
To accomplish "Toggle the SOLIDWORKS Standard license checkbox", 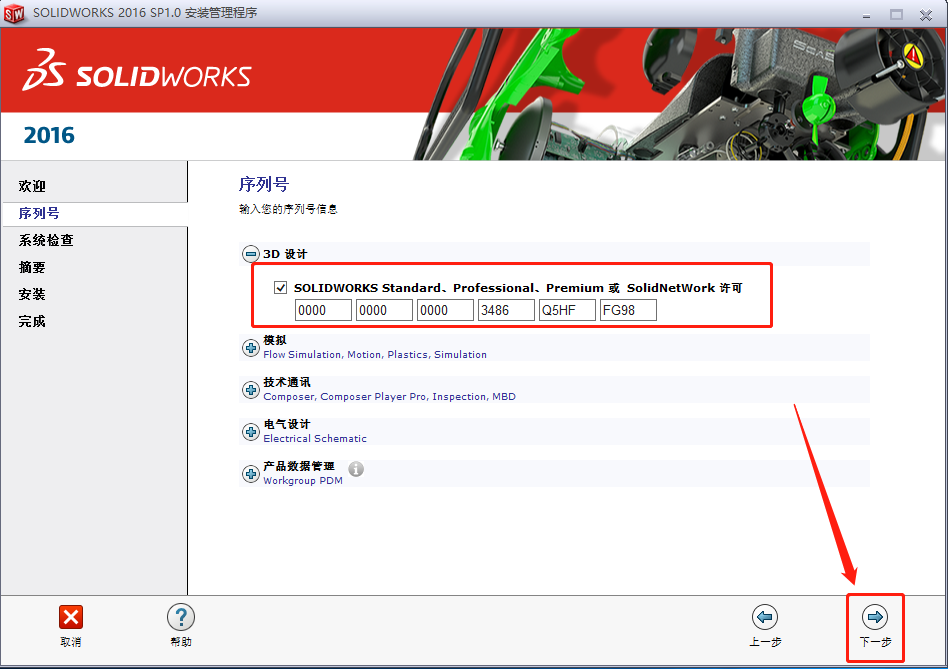I will tap(280, 288).
